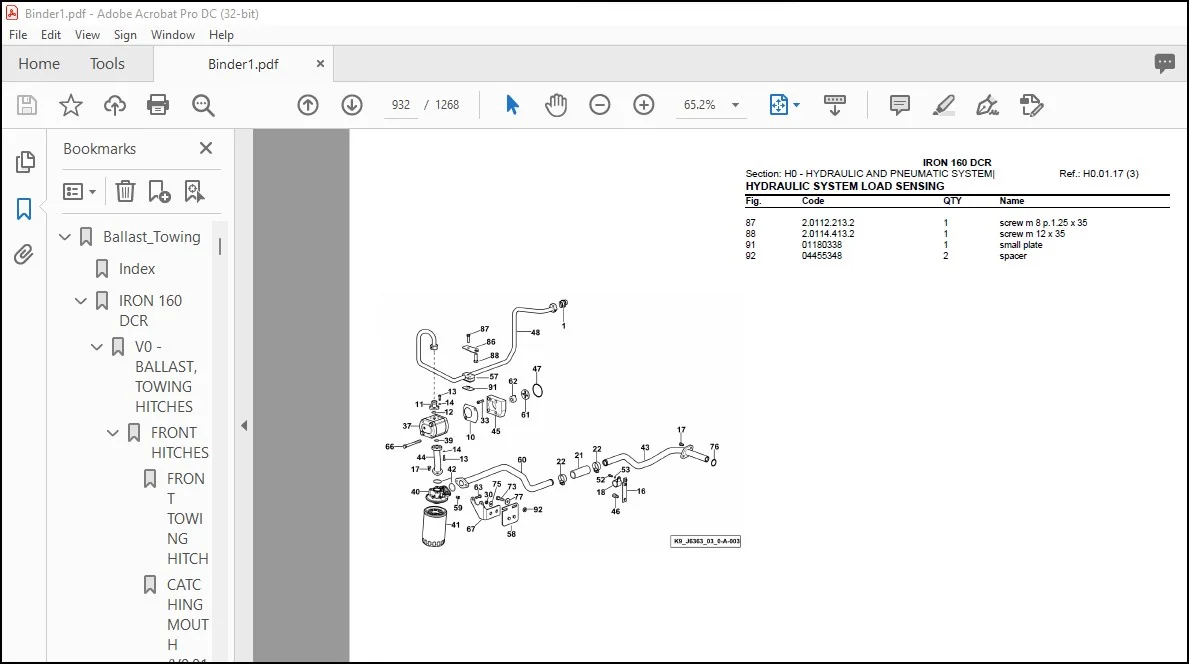This screenshot has width=1189, height=664.
Task: Open the Attachments paperclip panel
Action: pyautogui.click(x=24, y=255)
